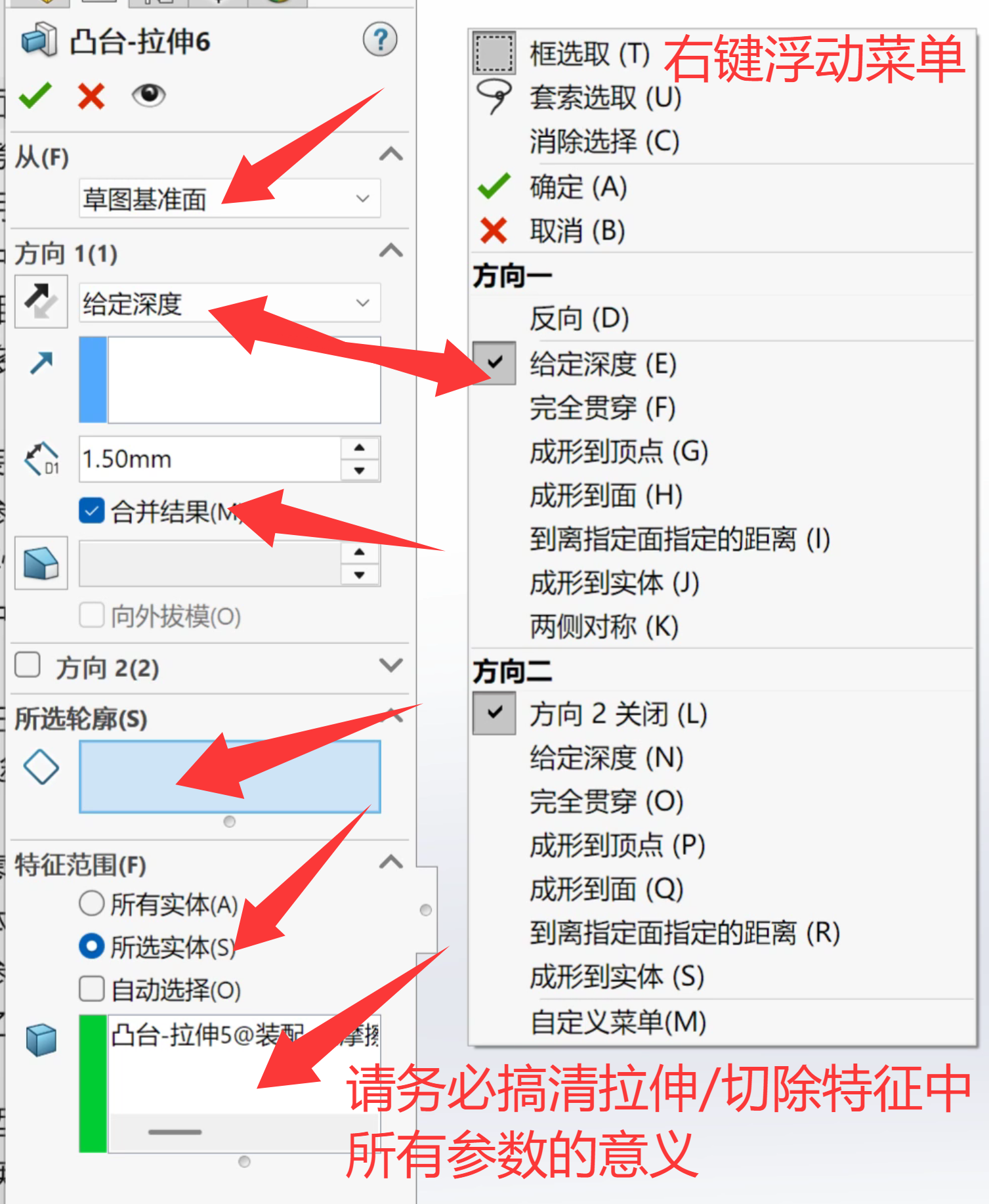This screenshot has height=1204, width=989.
Task: Open the 草图基准面 start condition dropdown
Action: click(230, 198)
